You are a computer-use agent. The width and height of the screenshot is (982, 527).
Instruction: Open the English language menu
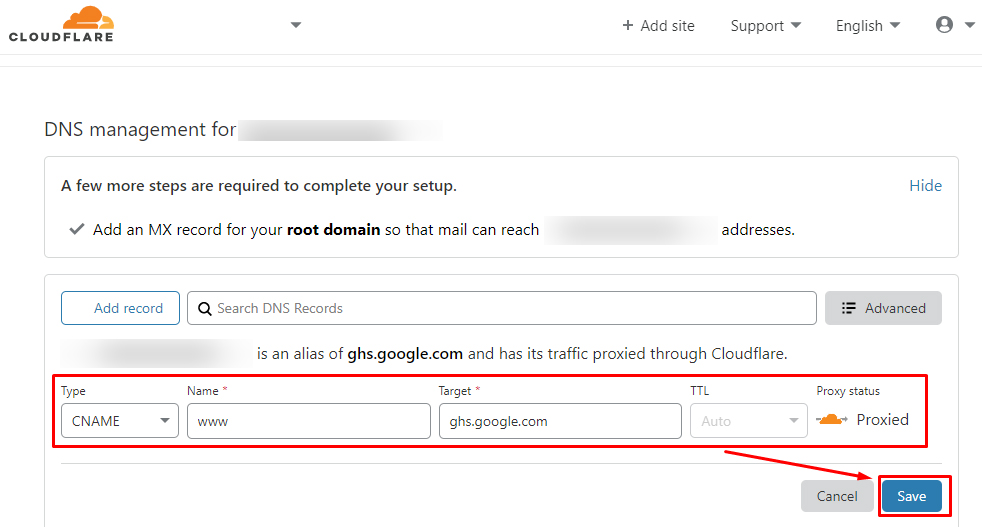click(867, 26)
